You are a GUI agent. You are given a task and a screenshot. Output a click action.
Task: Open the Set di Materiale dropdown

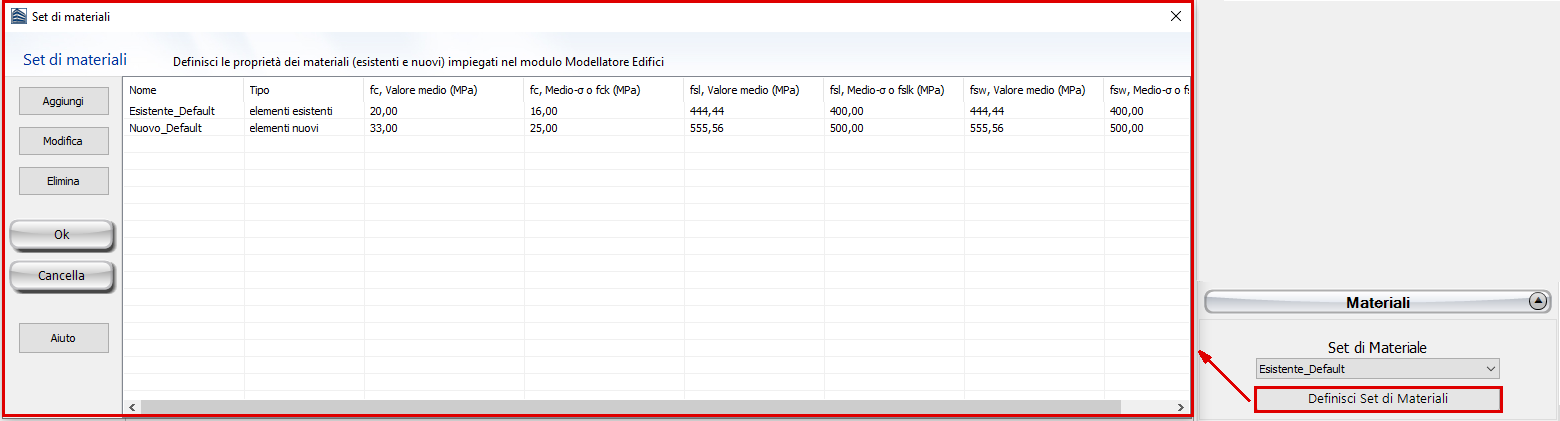pyautogui.click(x=1378, y=369)
